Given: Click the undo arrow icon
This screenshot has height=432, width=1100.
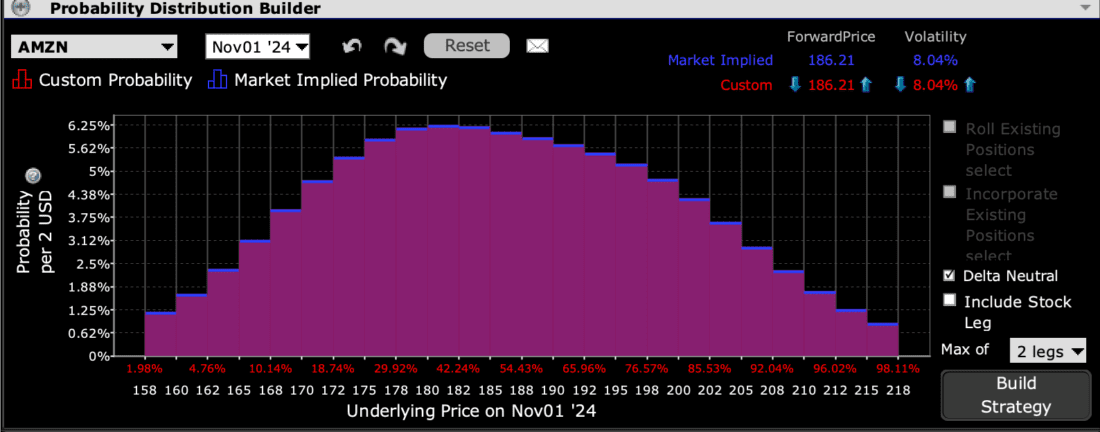Looking at the screenshot, I should [x=352, y=47].
